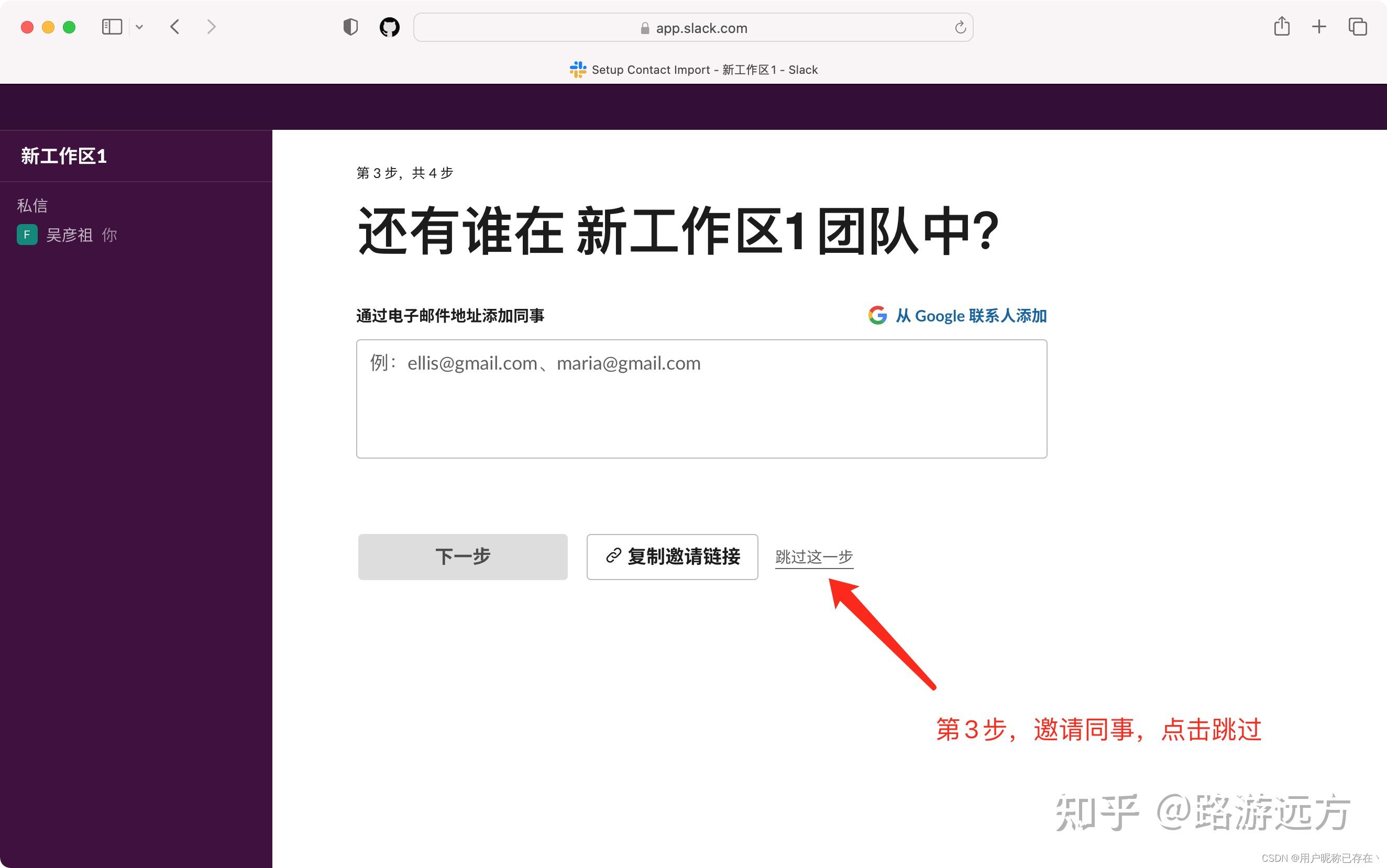Screen dimensions: 1387x868
Task: Click the GitHub extension icon in Safari toolbar
Action: point(389,26)
